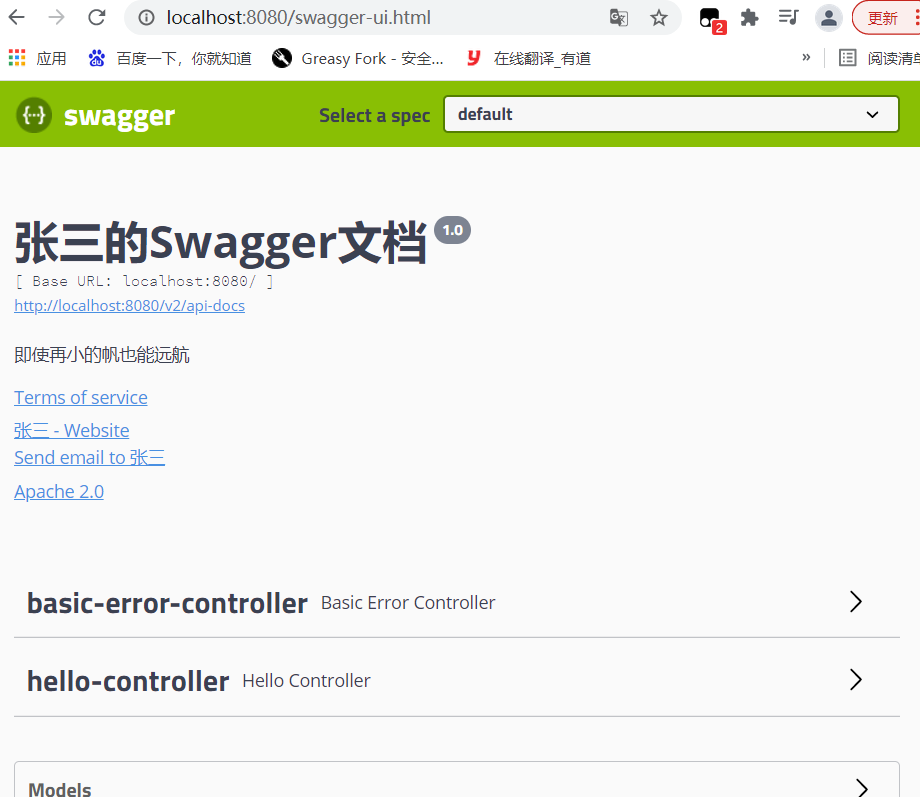The height and width of the screenshot is (797, 920).
Task: Open the 阅读清单 reading list
Action: click(879, 58)
